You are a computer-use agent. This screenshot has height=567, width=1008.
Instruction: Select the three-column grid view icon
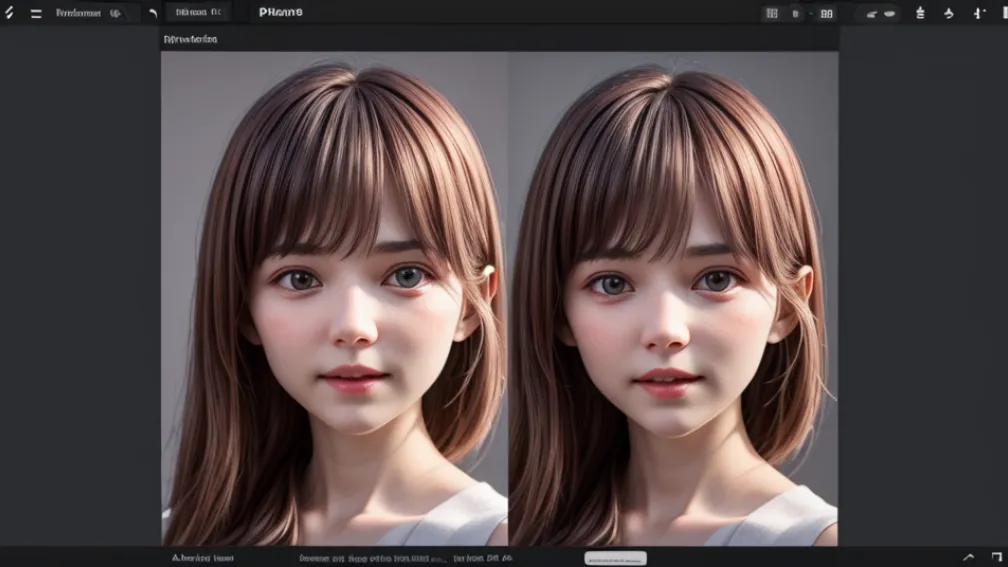pos(772,14)
